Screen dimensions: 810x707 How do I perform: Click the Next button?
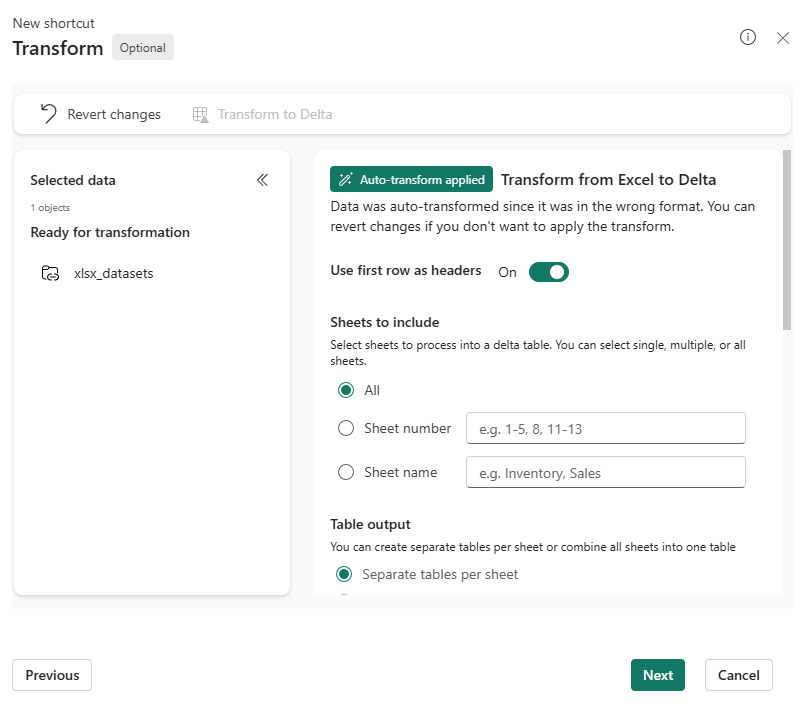tap(657, 675)
